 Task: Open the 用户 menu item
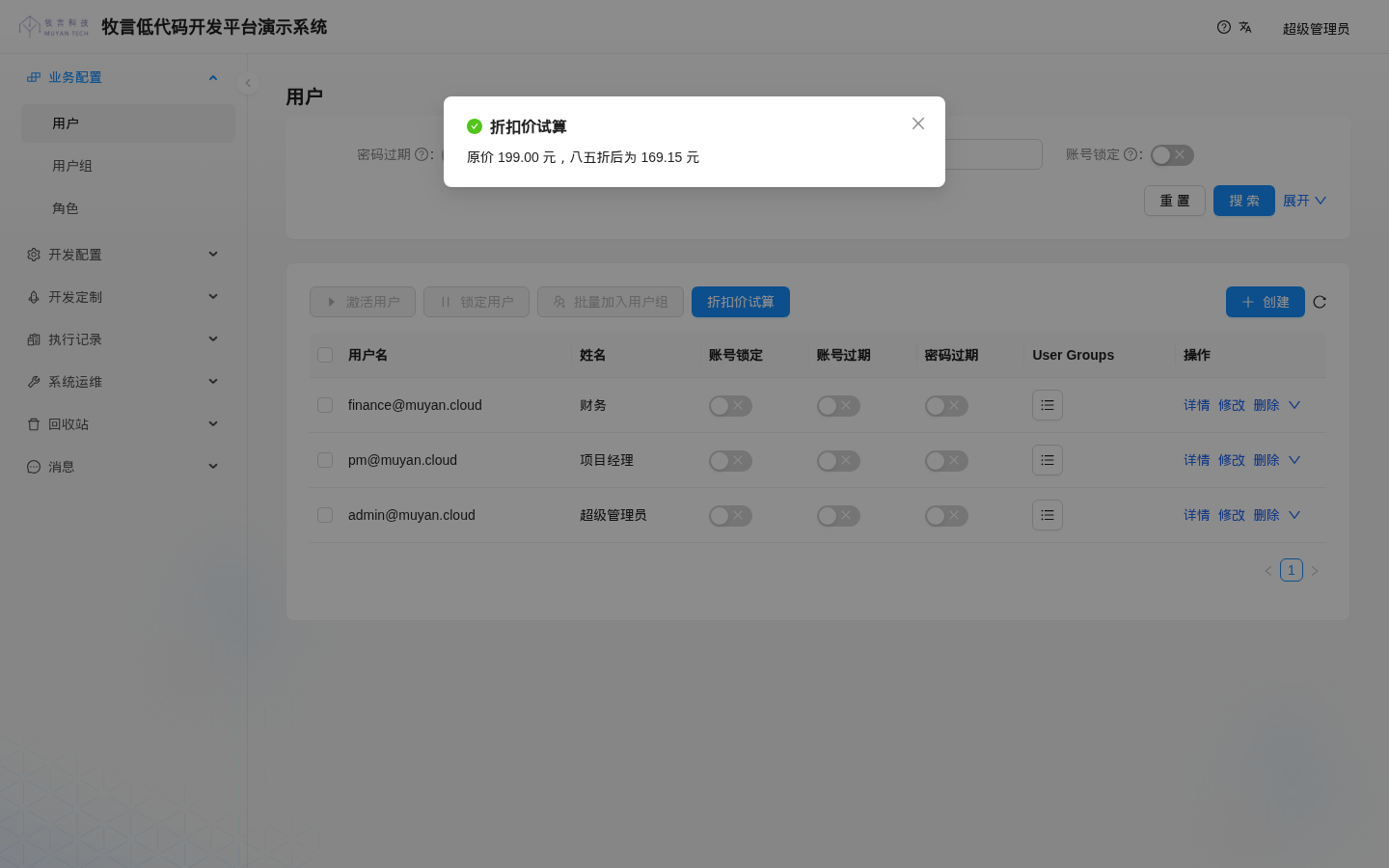click(x=128, y=123)
